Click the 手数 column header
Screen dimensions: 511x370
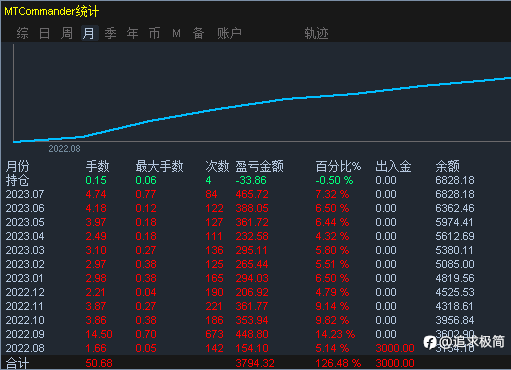97,166
